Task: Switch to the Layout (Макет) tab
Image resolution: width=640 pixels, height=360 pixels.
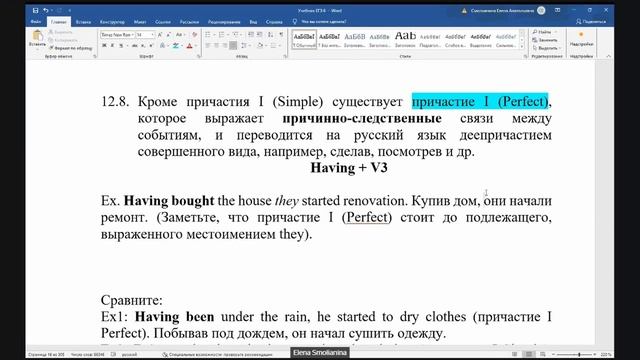Action: click(140, 22)
